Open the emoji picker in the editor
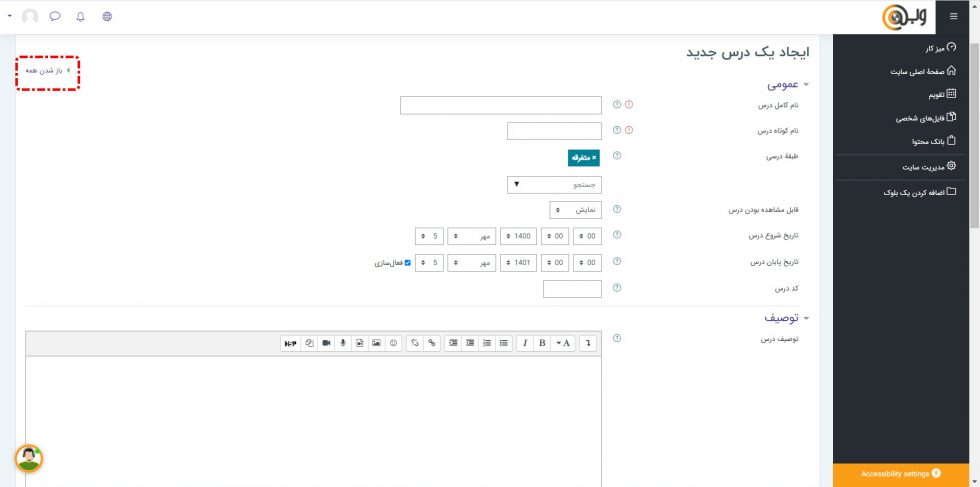 pyautogui.click(x=394, y=343)
